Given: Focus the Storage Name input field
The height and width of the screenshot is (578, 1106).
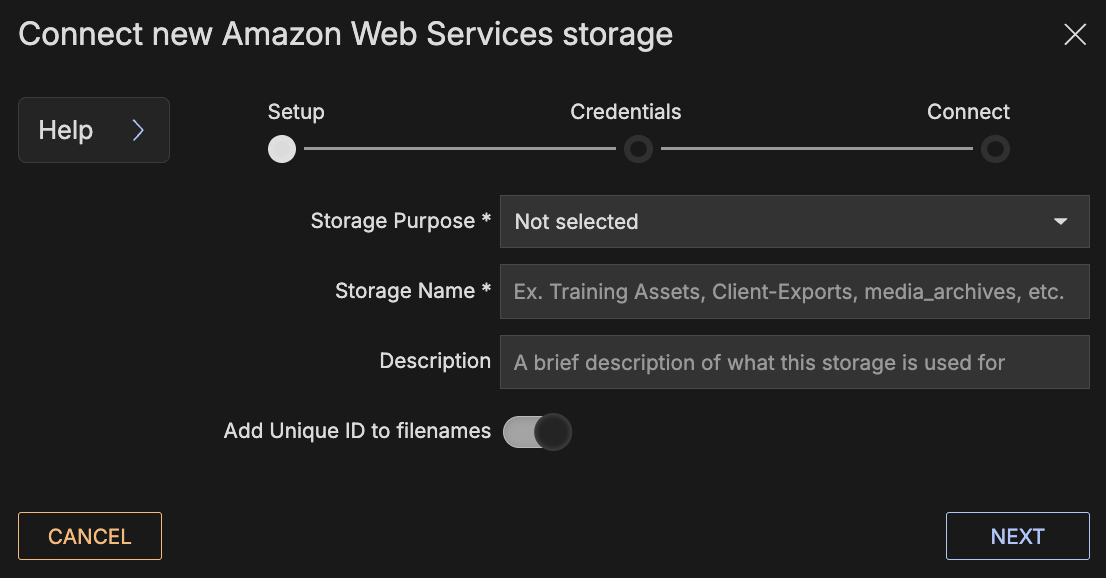Looking at the screenshot, I should (794, 292).
